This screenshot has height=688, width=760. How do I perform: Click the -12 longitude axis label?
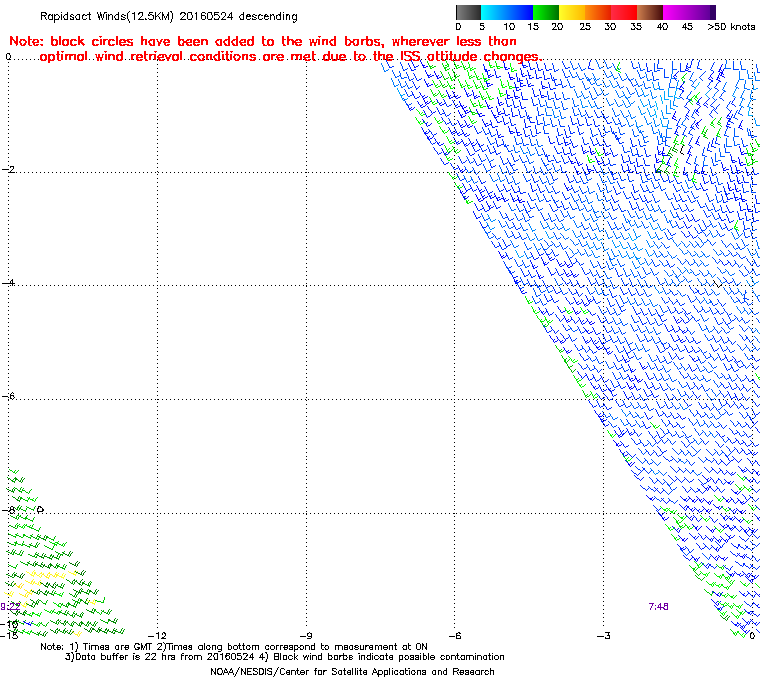pyautogui.click(x=157, y=635)
